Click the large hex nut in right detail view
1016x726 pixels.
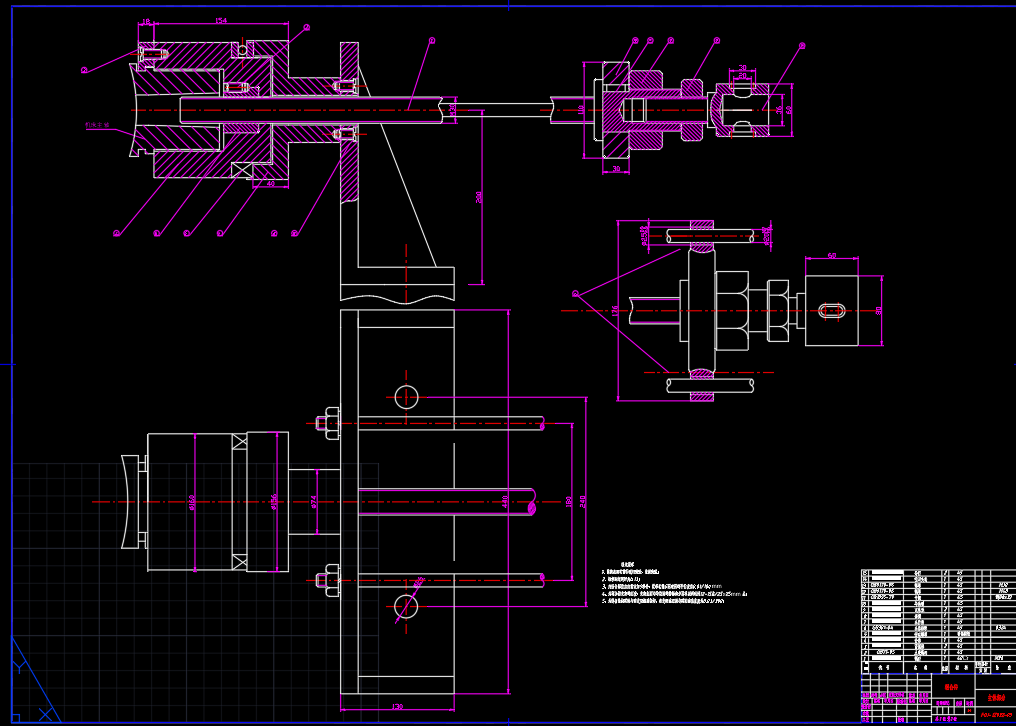coord(731,311)
